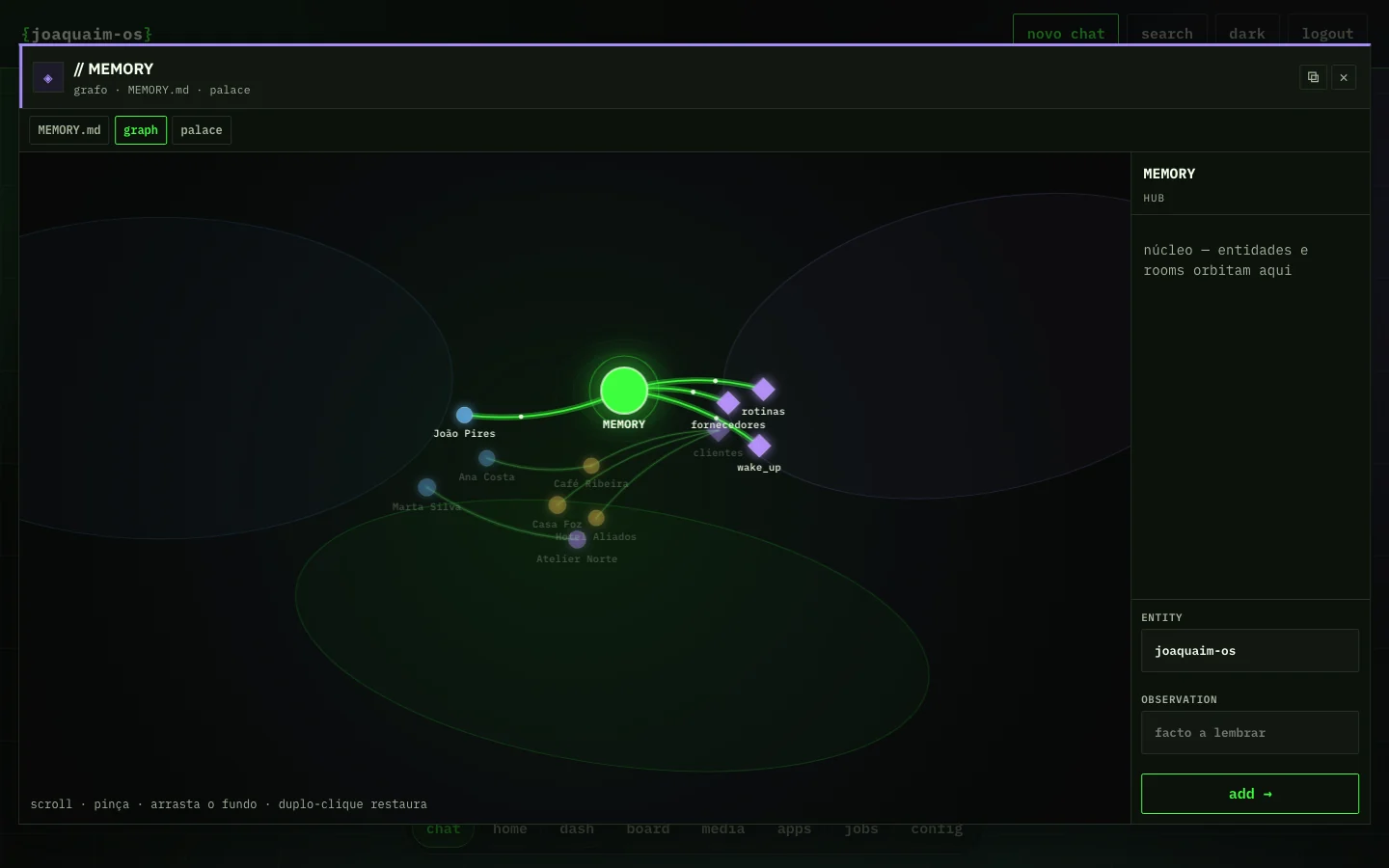
Task: Select the João Pires node
Action: pos(464,415)
